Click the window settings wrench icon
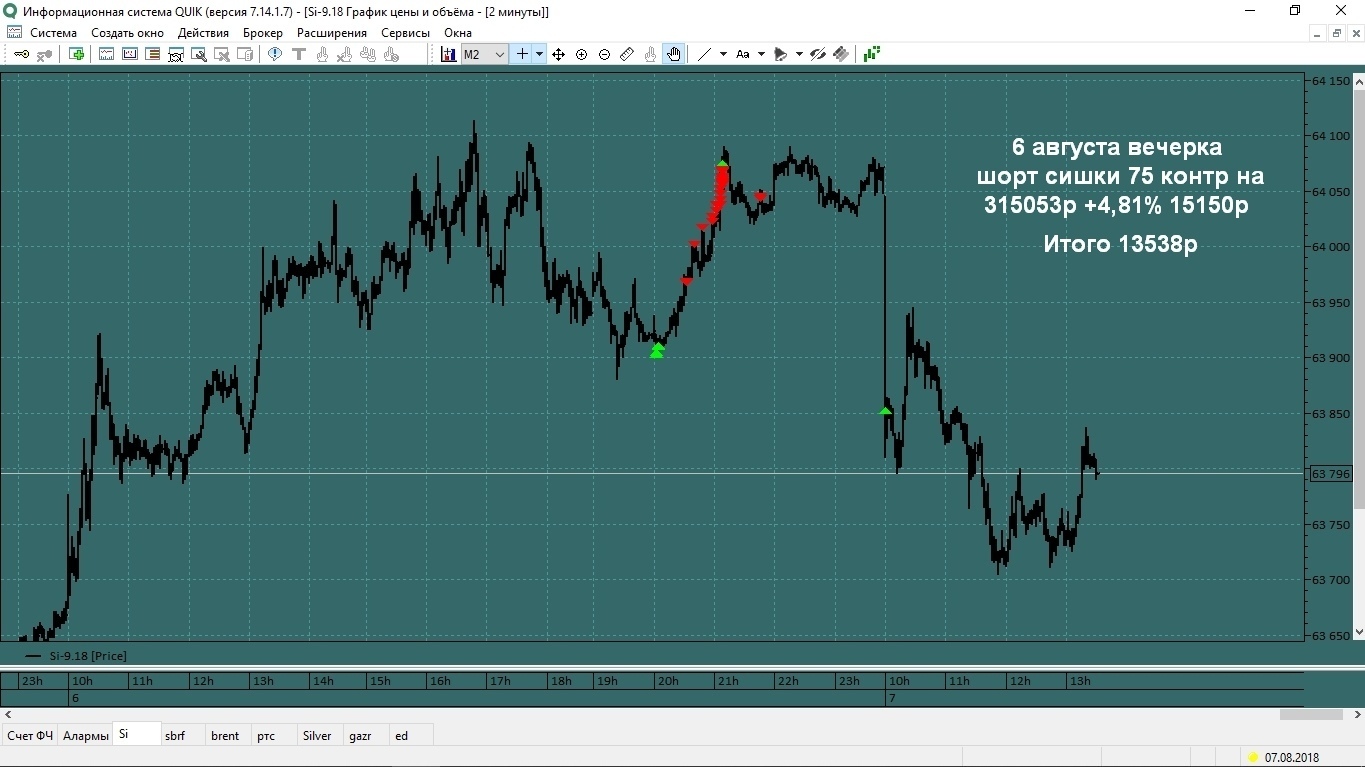This screenshot has height=767, width=1365. pyautogui.click(x=198, y=54)
